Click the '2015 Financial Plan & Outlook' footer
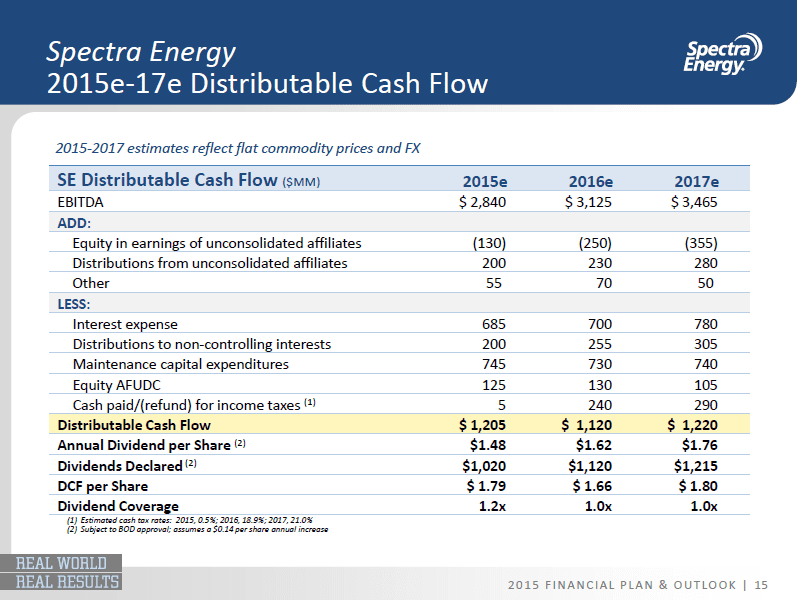The width and height of the screenshot is (802, 600). [622, 583]
